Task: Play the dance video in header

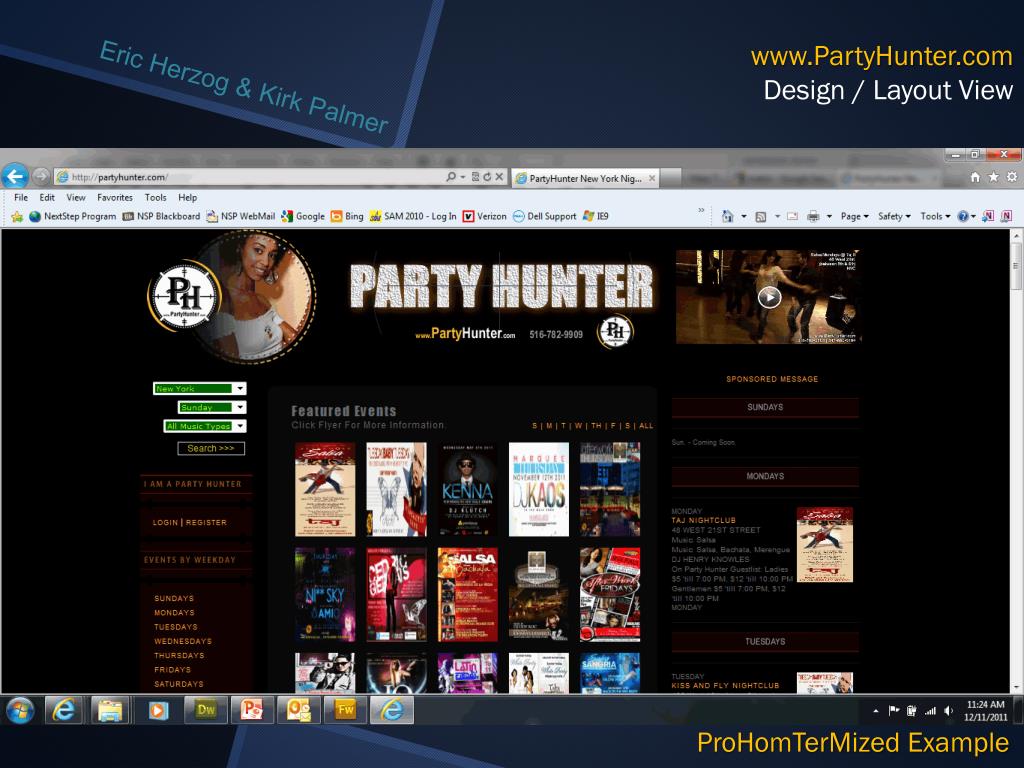Action: click(769, 297)
